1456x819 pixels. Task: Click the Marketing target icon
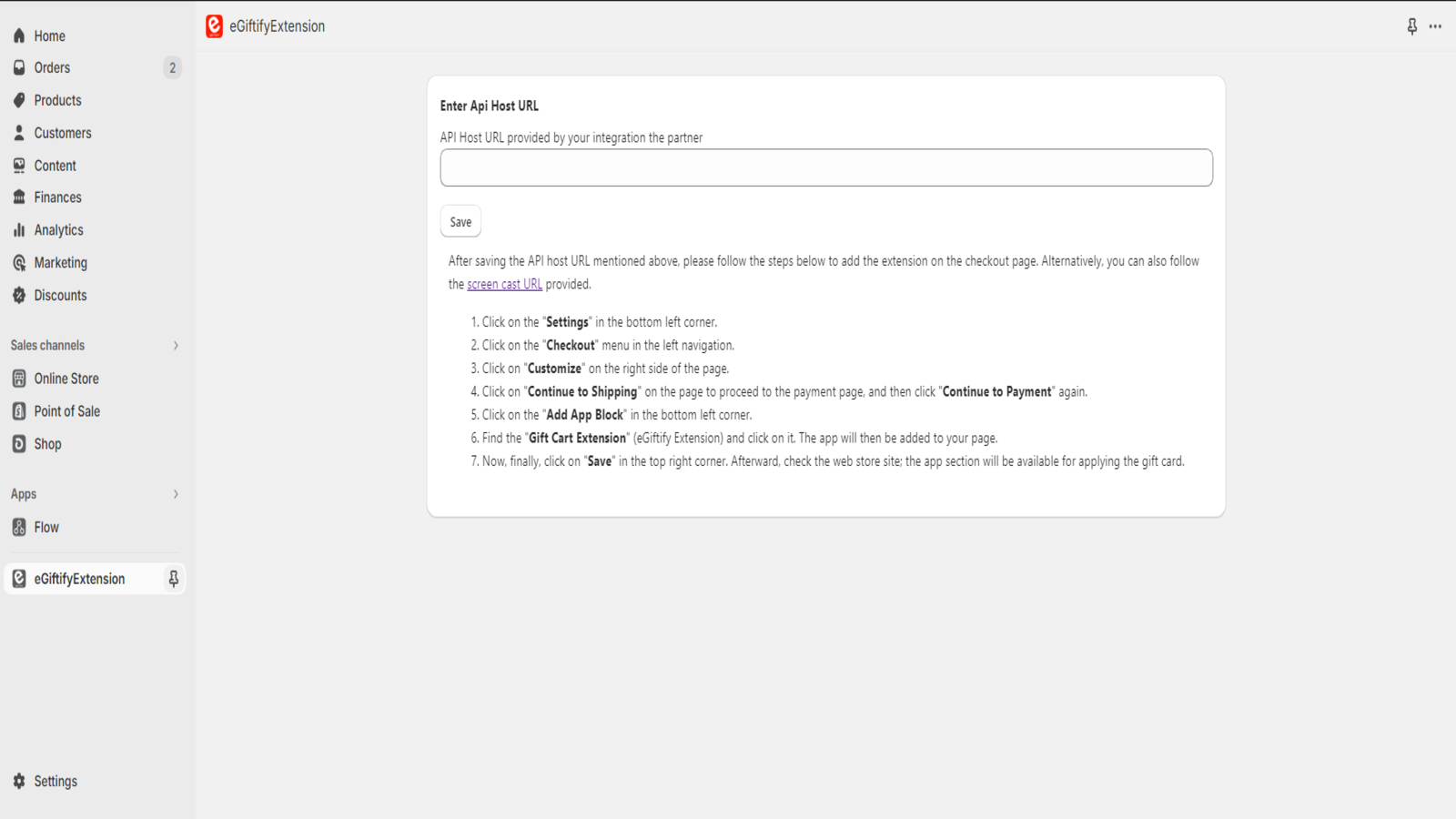click(x=19, y=263)
